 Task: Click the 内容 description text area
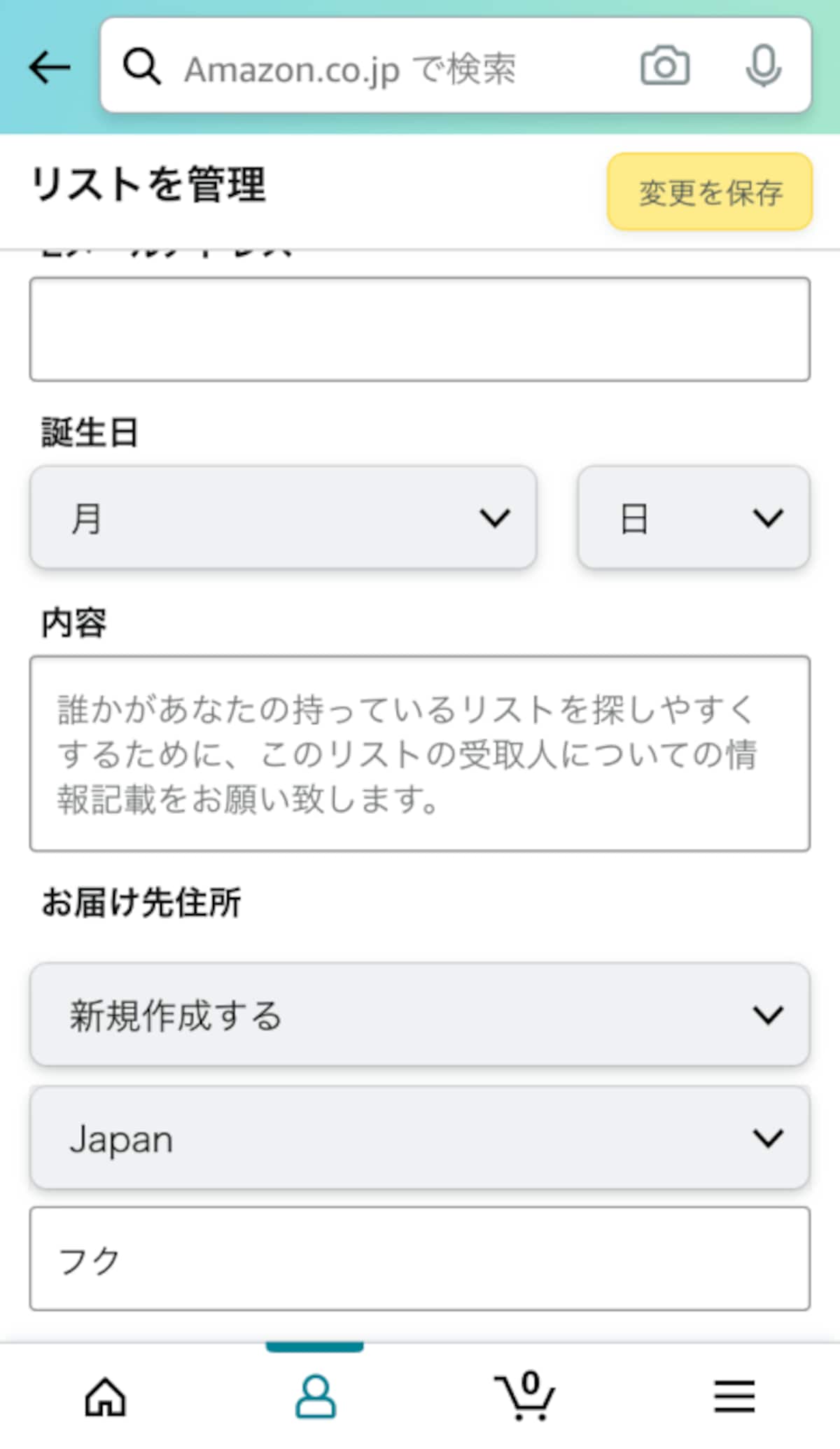420,754
